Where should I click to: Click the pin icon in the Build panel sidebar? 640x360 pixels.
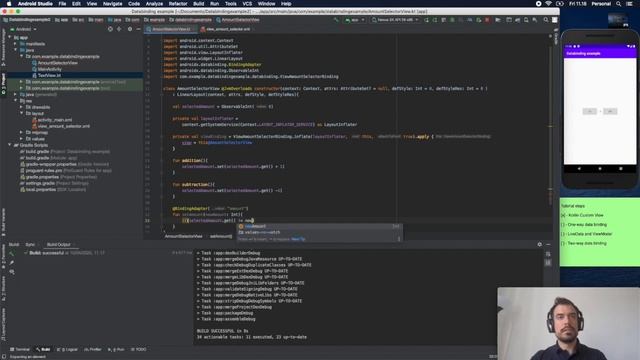tap(11, 262)
